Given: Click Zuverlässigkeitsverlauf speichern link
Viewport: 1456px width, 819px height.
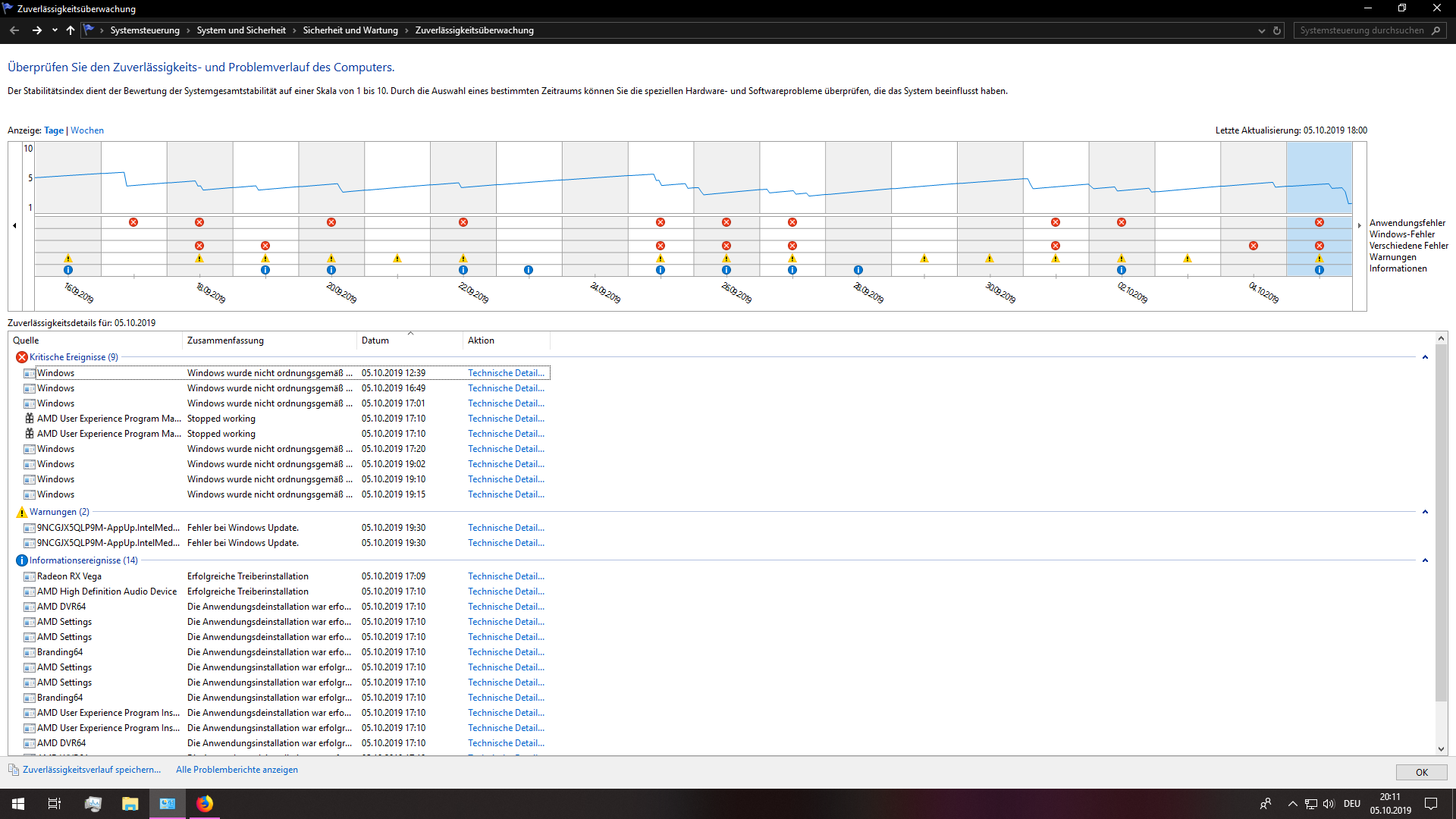Looking at the screenshot, I should (x=92, y=770).
